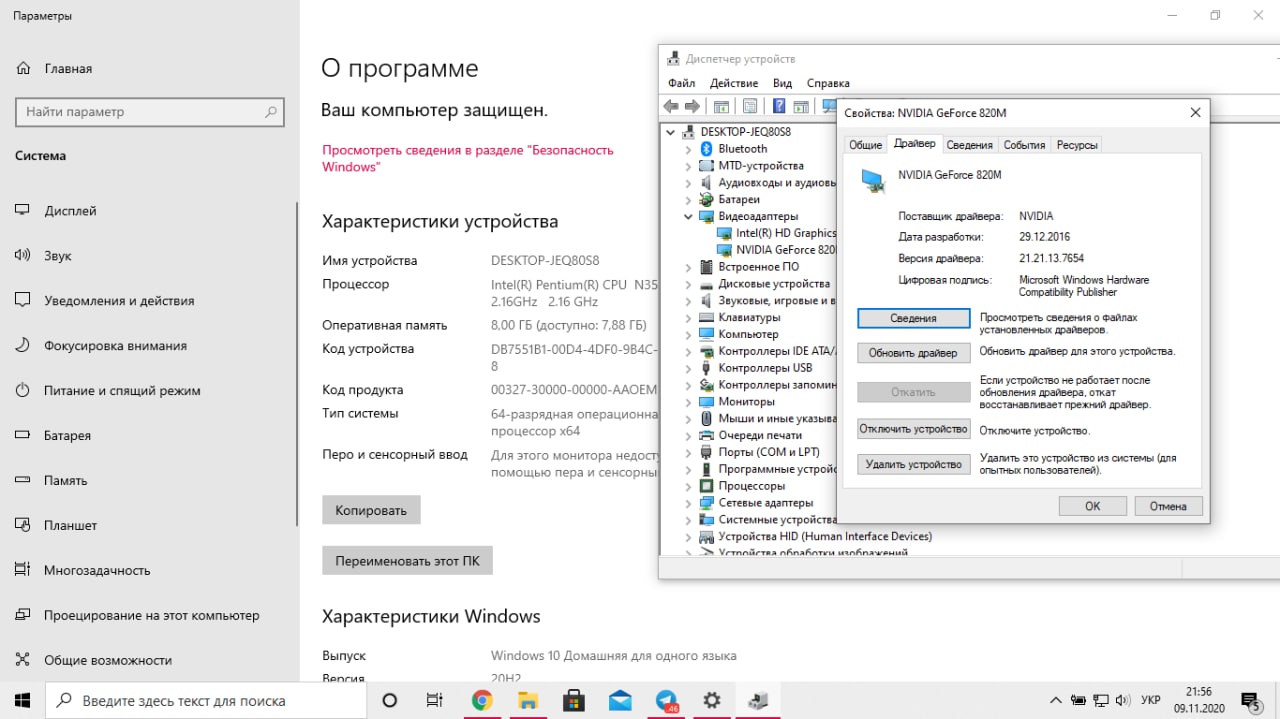1280x719 pixels.
Task: Click the Back arrow in Device Manager toolbar
Action: click(x=671, y=106)
